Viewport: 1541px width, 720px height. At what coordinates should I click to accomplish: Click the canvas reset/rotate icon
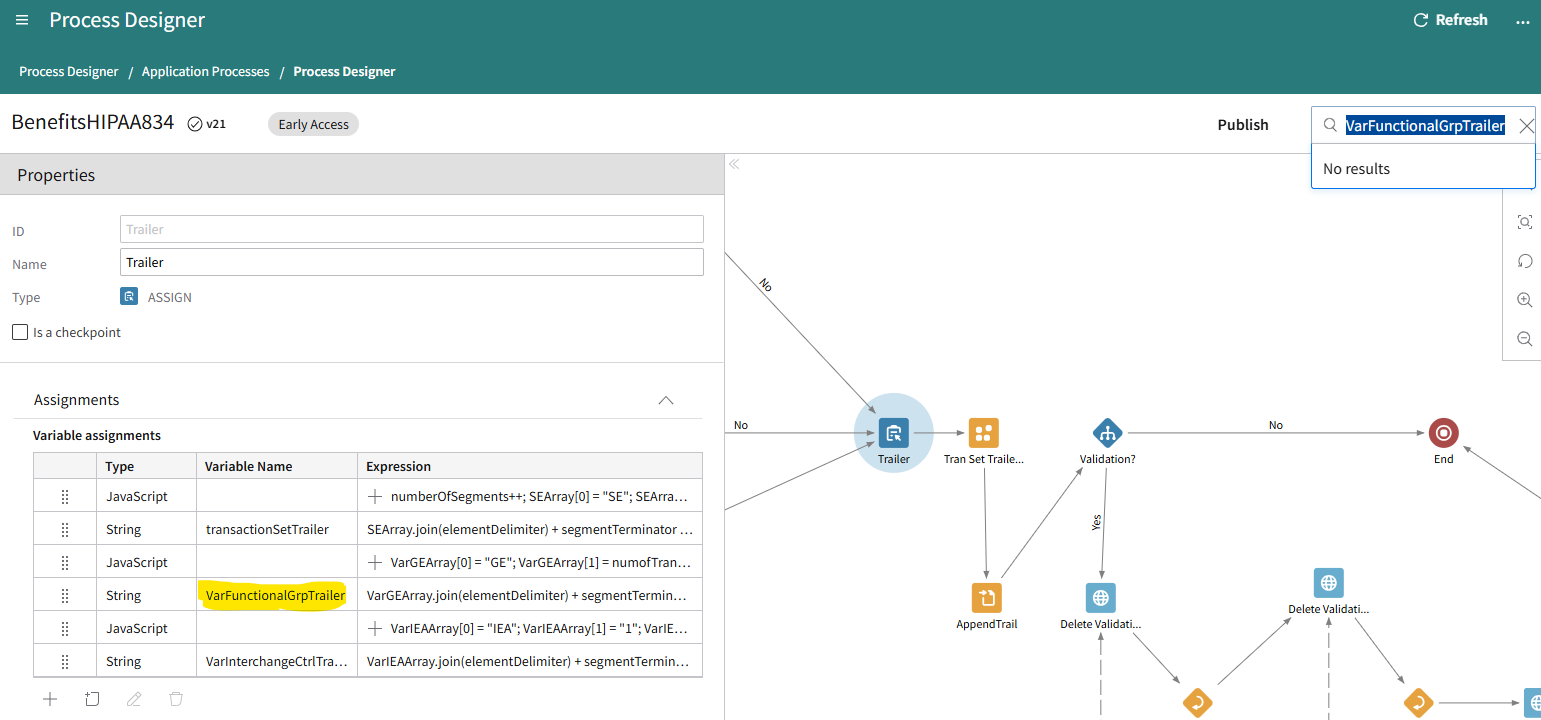1525,261
